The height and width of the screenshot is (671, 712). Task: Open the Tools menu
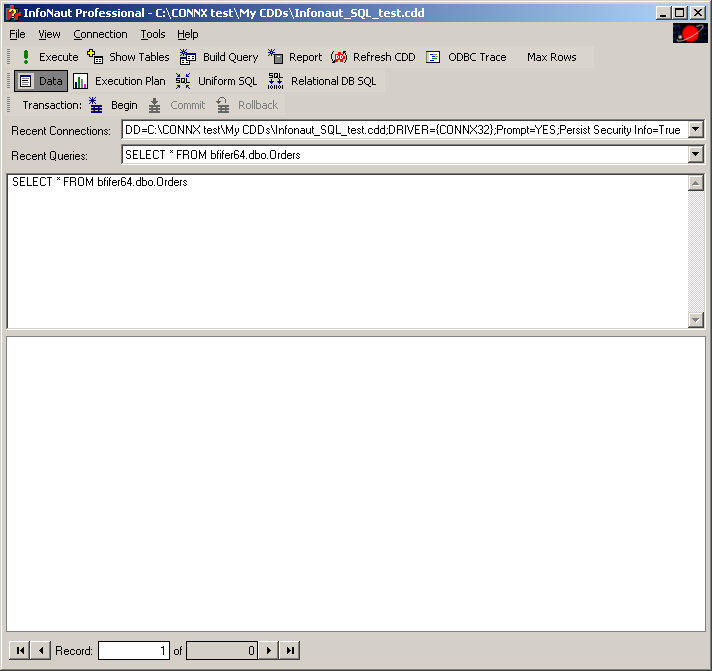[x=153, y=35]
